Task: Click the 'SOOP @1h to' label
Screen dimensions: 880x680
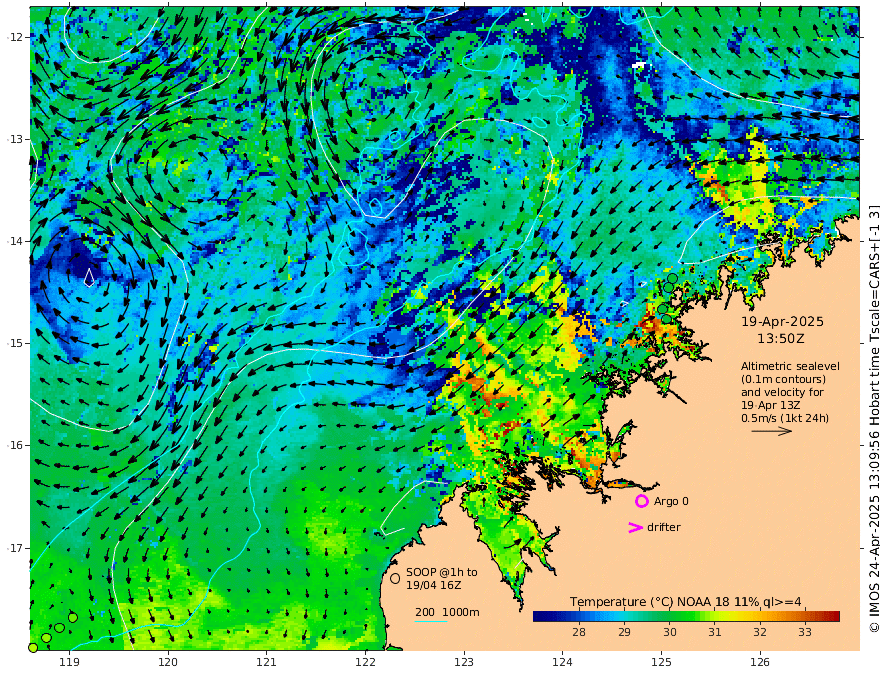Action: [x=442, y=572]
